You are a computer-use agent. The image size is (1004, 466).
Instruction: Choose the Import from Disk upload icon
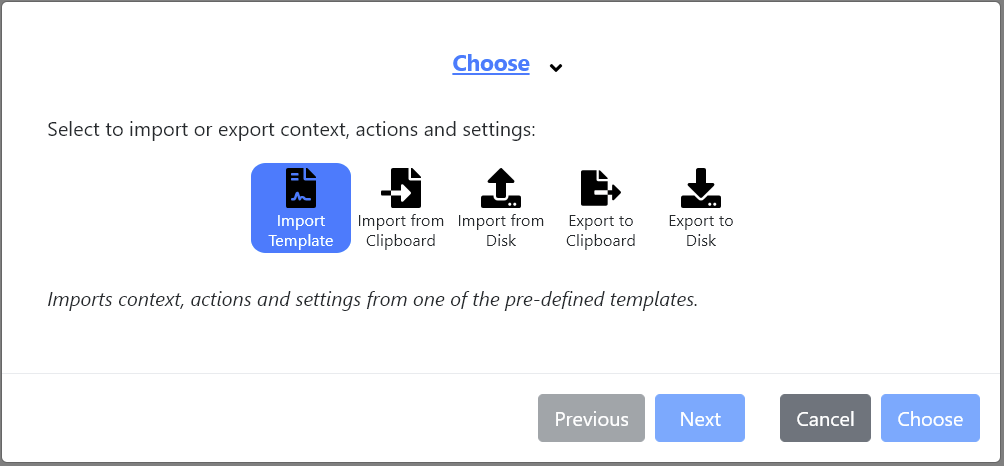pyautogui.click(x=501, y=188)
